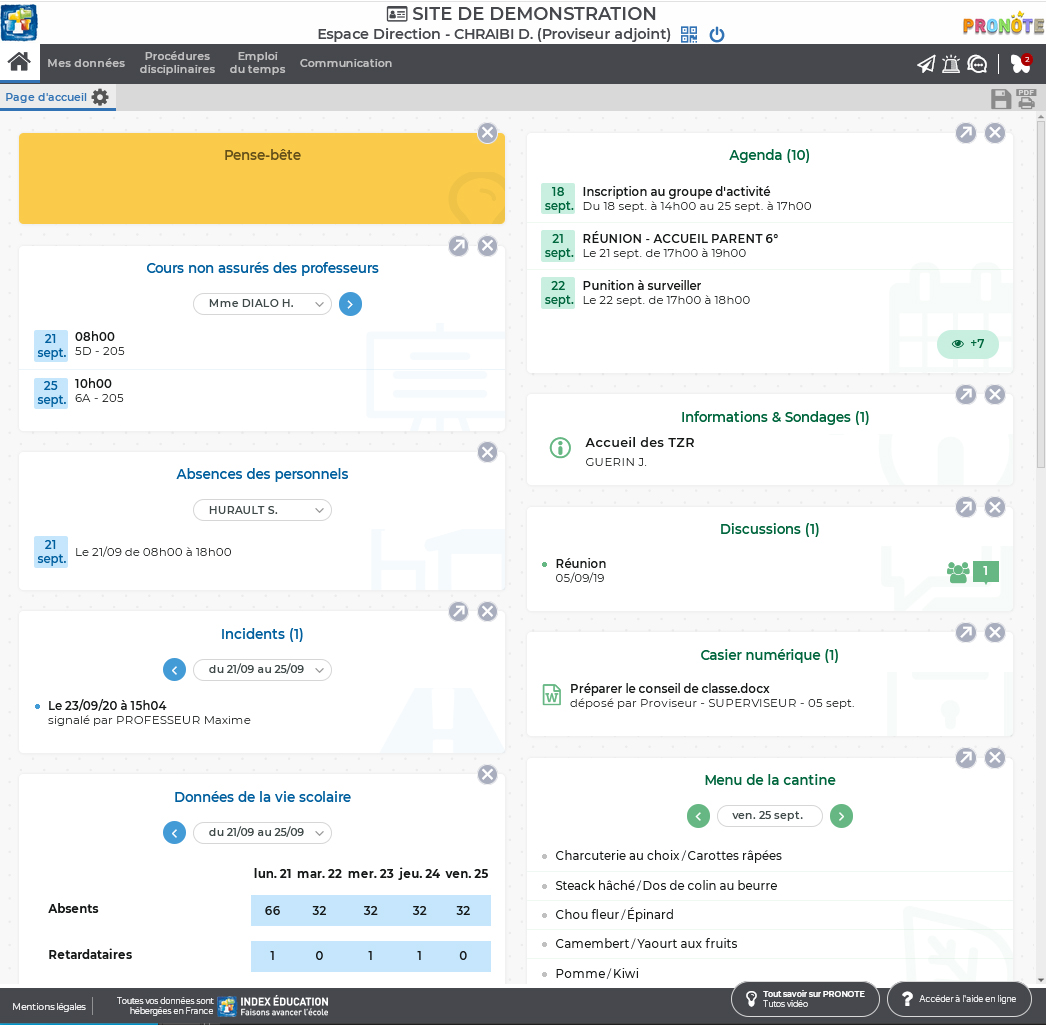
Task: Open the home page icon
Action: pos(19,63)
